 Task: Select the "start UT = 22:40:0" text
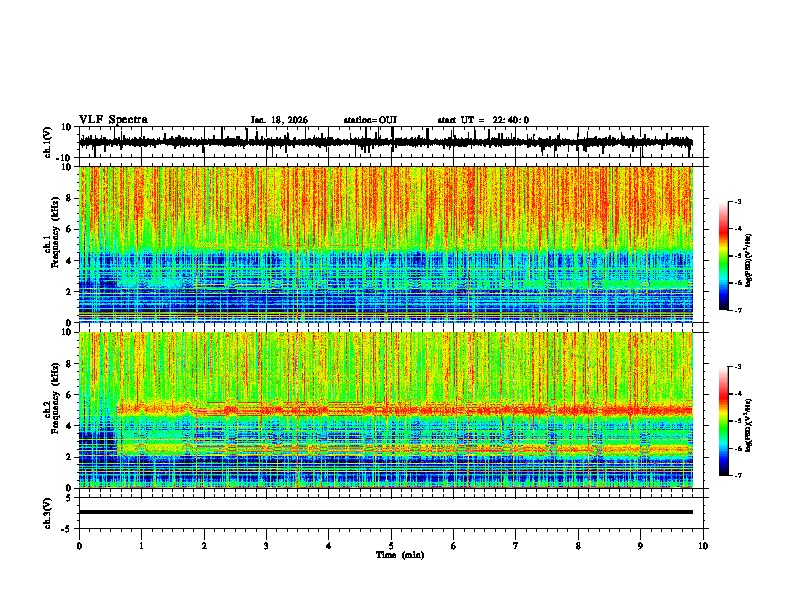pyautogui.click(x=483, y=120)
